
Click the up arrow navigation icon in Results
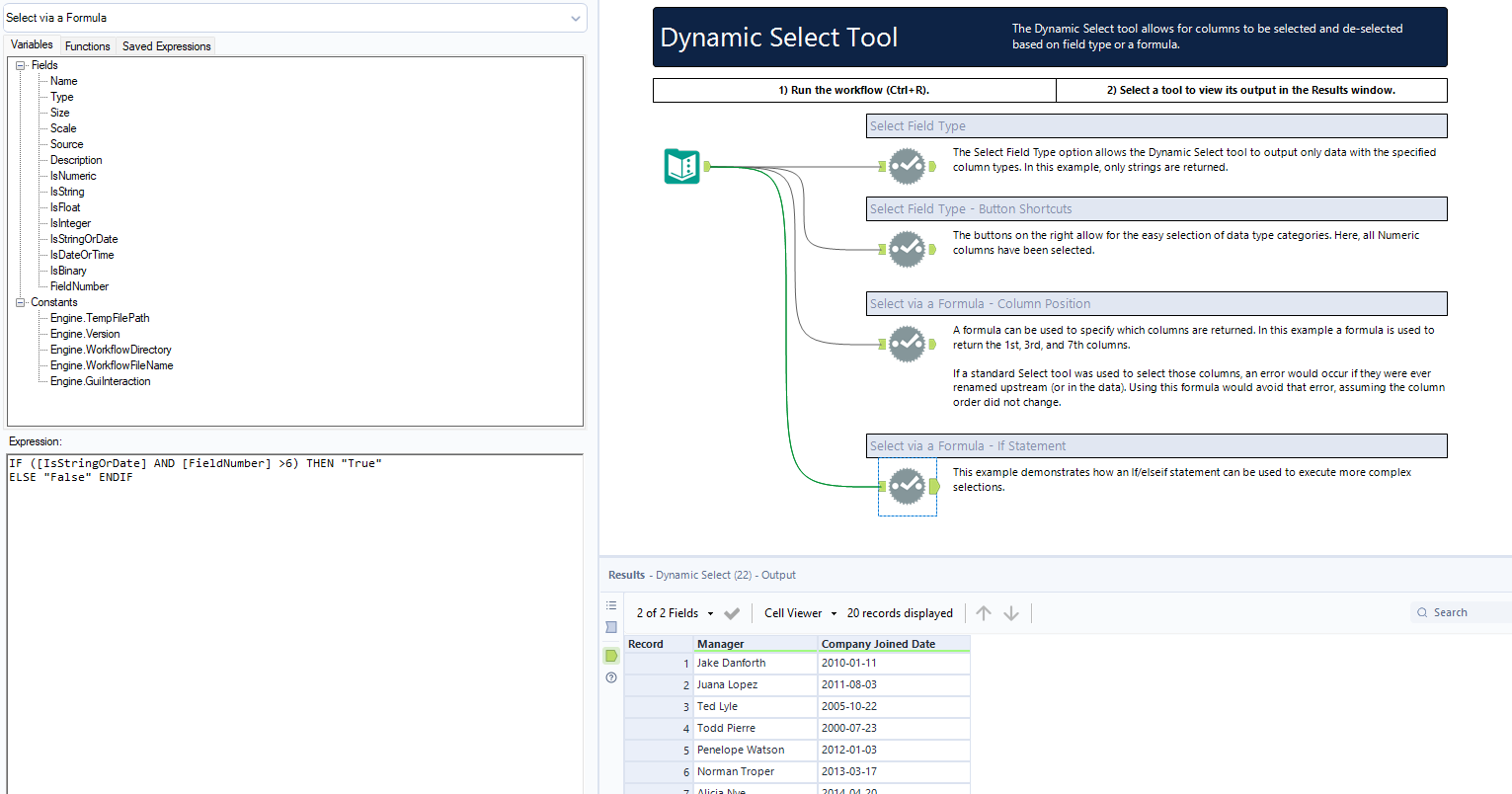983,612
